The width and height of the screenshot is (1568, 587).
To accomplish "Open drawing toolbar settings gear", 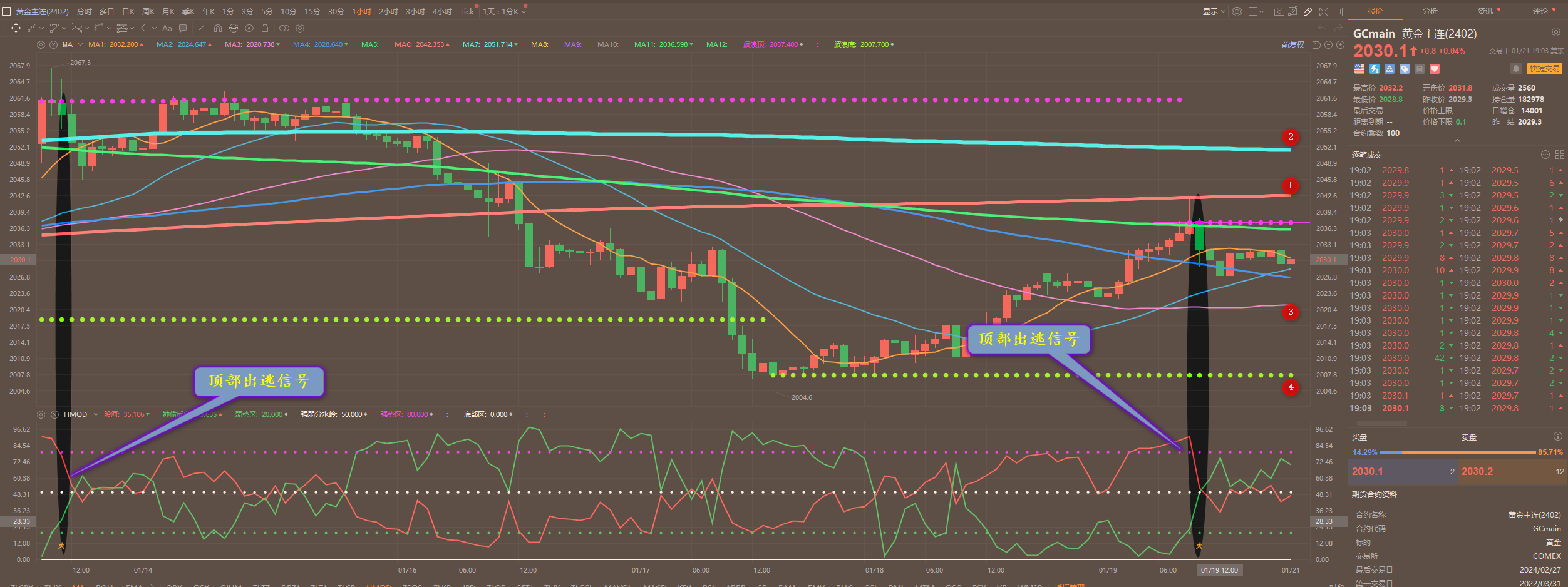I will pos(300,28).
